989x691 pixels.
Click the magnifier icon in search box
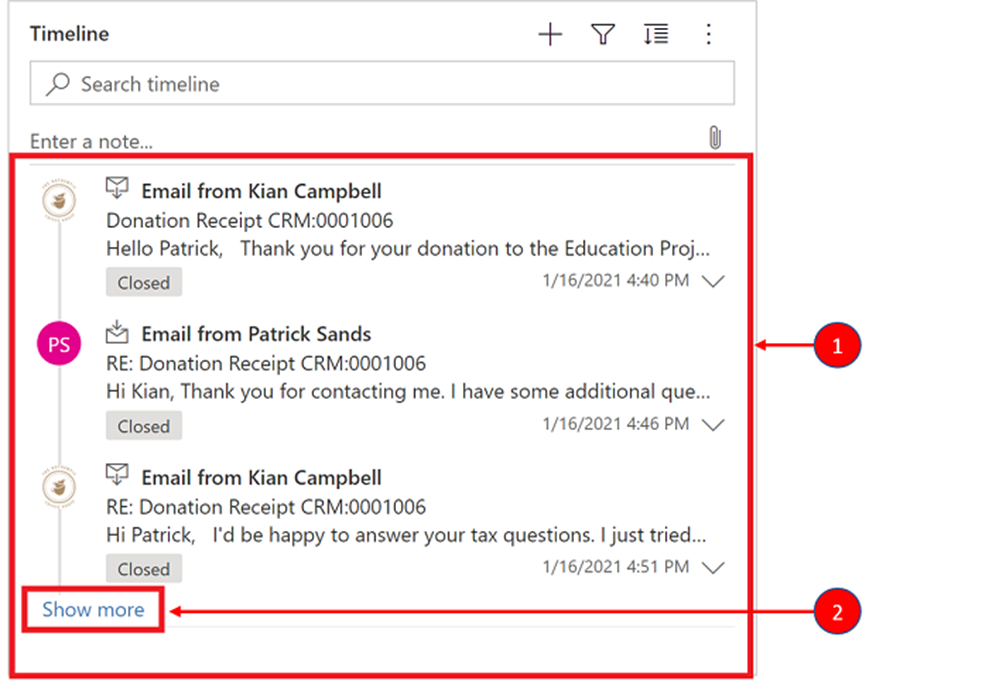[x=59, y=85]
